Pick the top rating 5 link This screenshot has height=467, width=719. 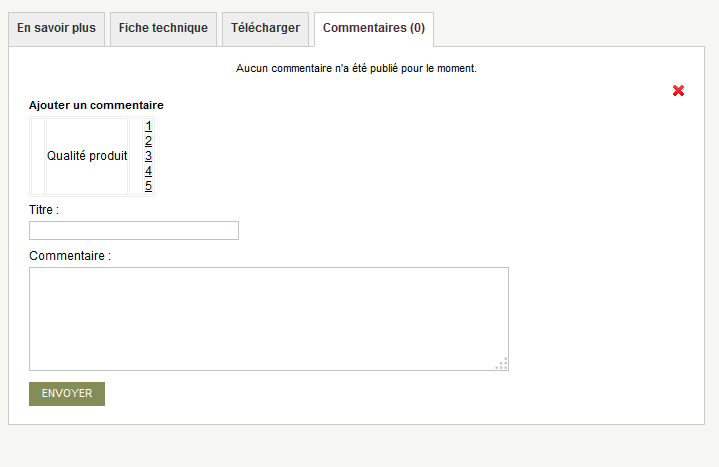point(148,186)
